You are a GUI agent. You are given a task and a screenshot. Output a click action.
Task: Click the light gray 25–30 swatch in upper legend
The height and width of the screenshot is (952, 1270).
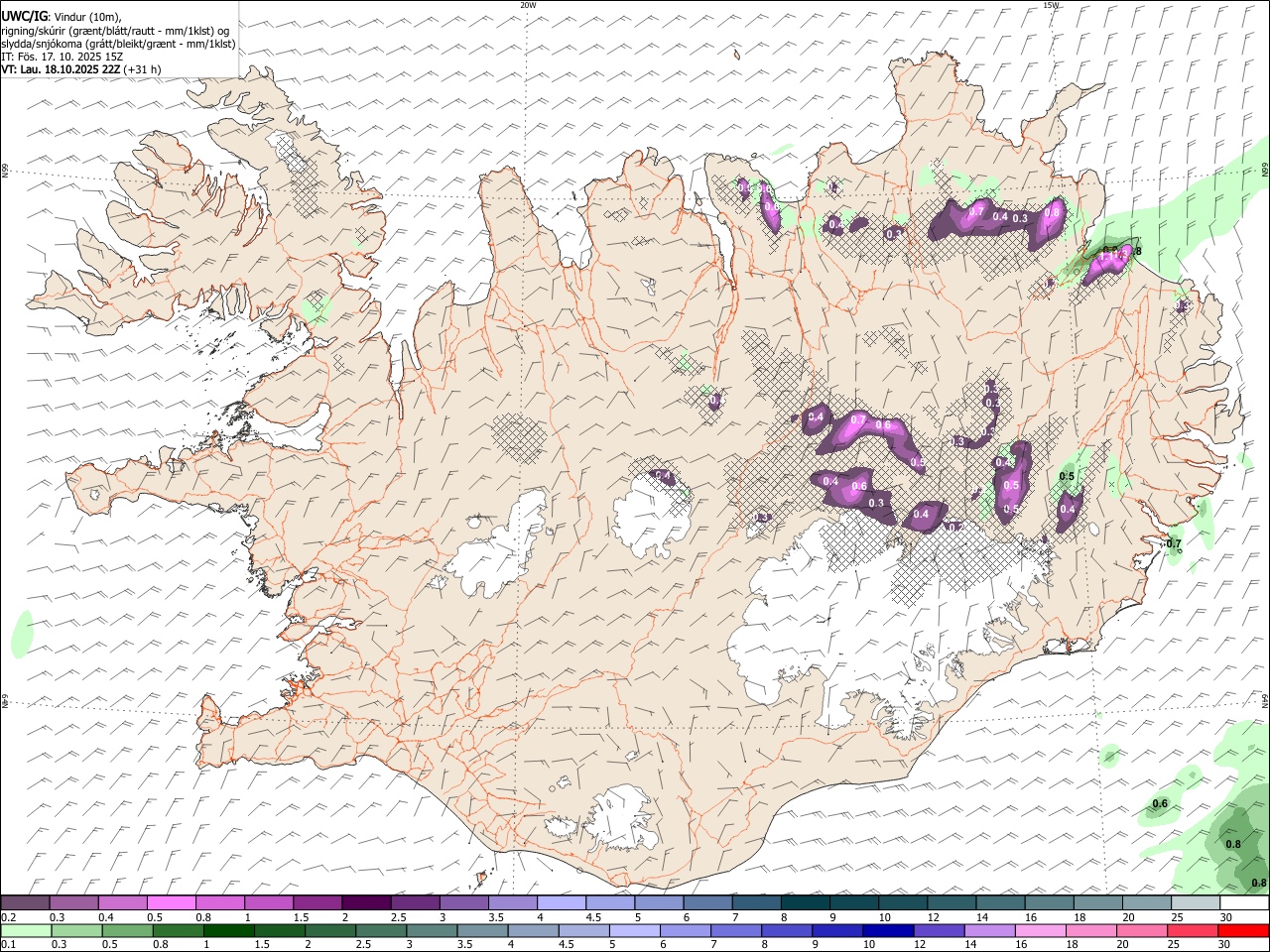coord(1195,902)
